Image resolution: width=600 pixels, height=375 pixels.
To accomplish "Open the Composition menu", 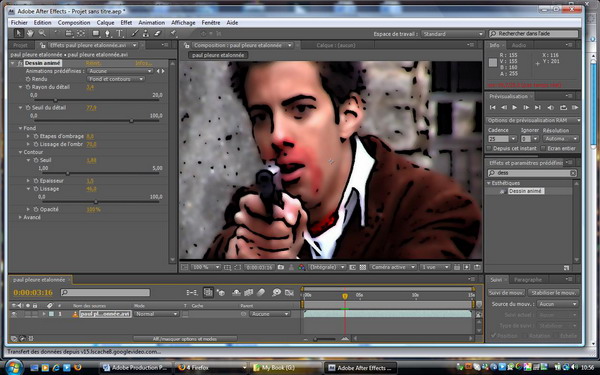I will (x=74, y=23).
